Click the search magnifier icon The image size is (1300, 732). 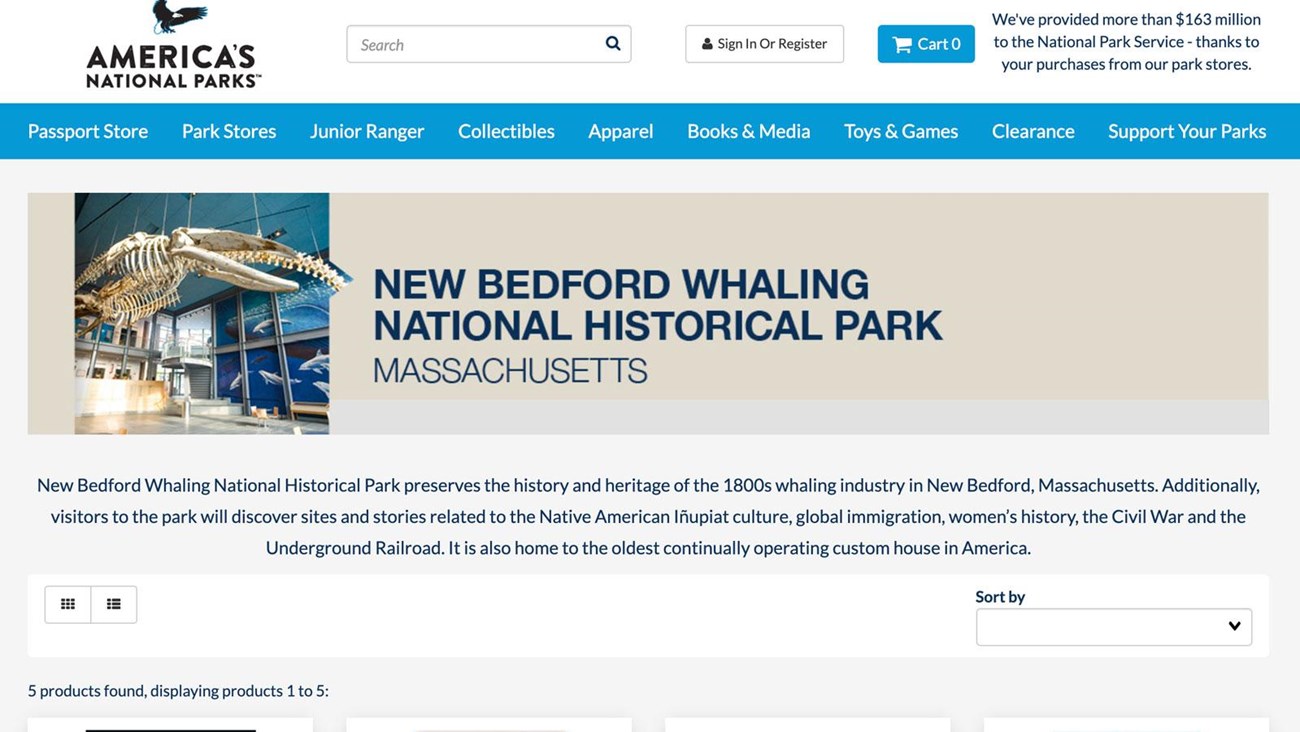pos(613,44)
